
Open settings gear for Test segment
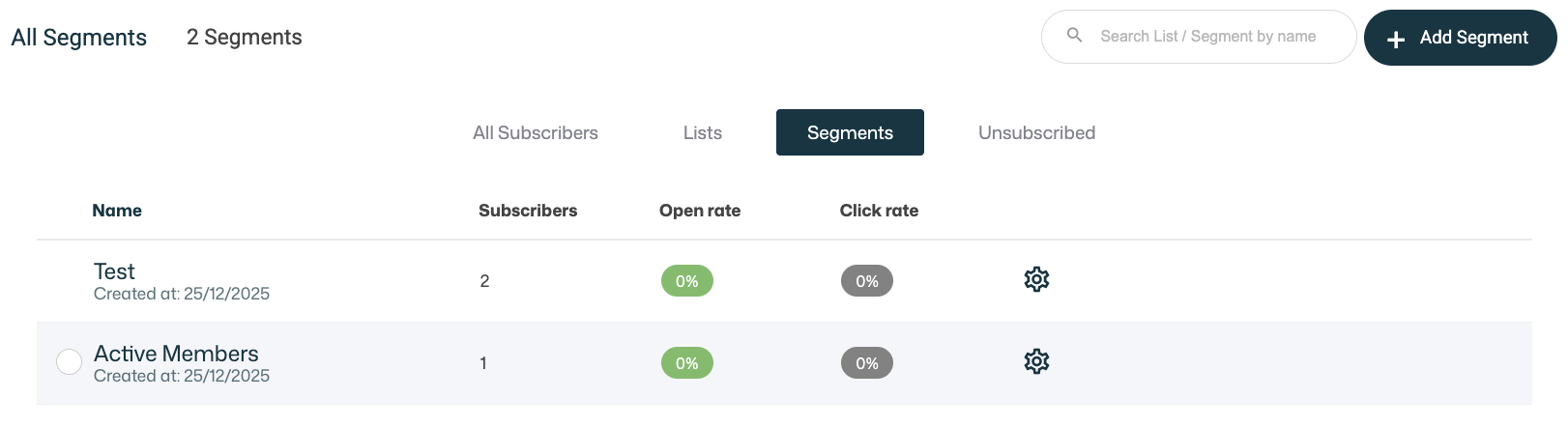click(x=1036, y=279)
